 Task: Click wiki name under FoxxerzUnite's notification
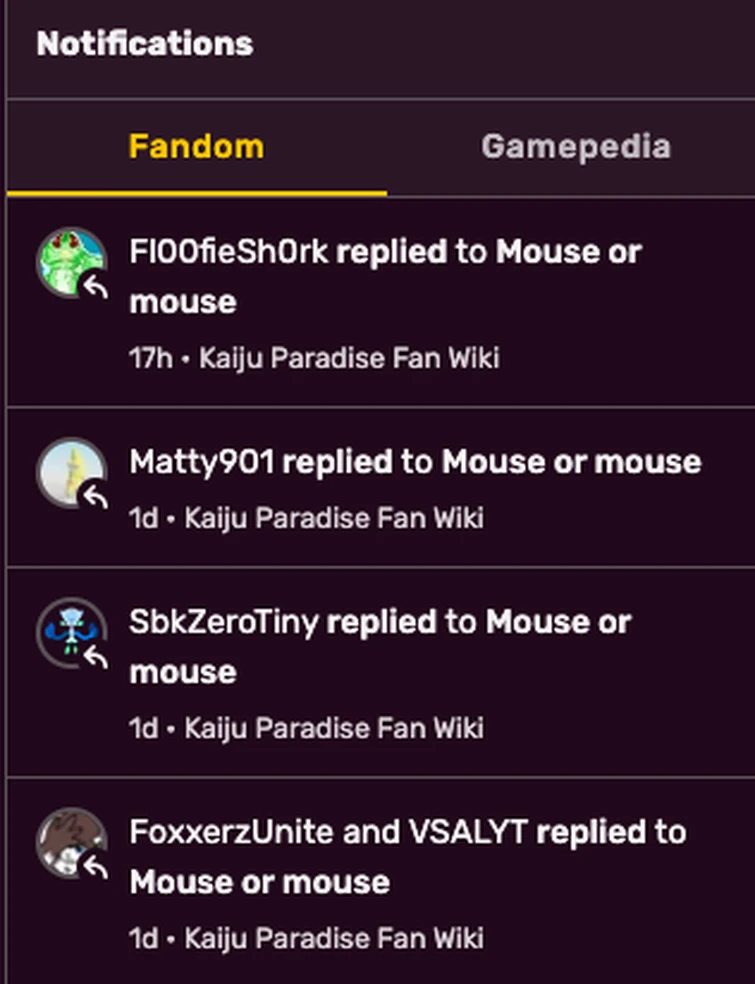[334, 938]
